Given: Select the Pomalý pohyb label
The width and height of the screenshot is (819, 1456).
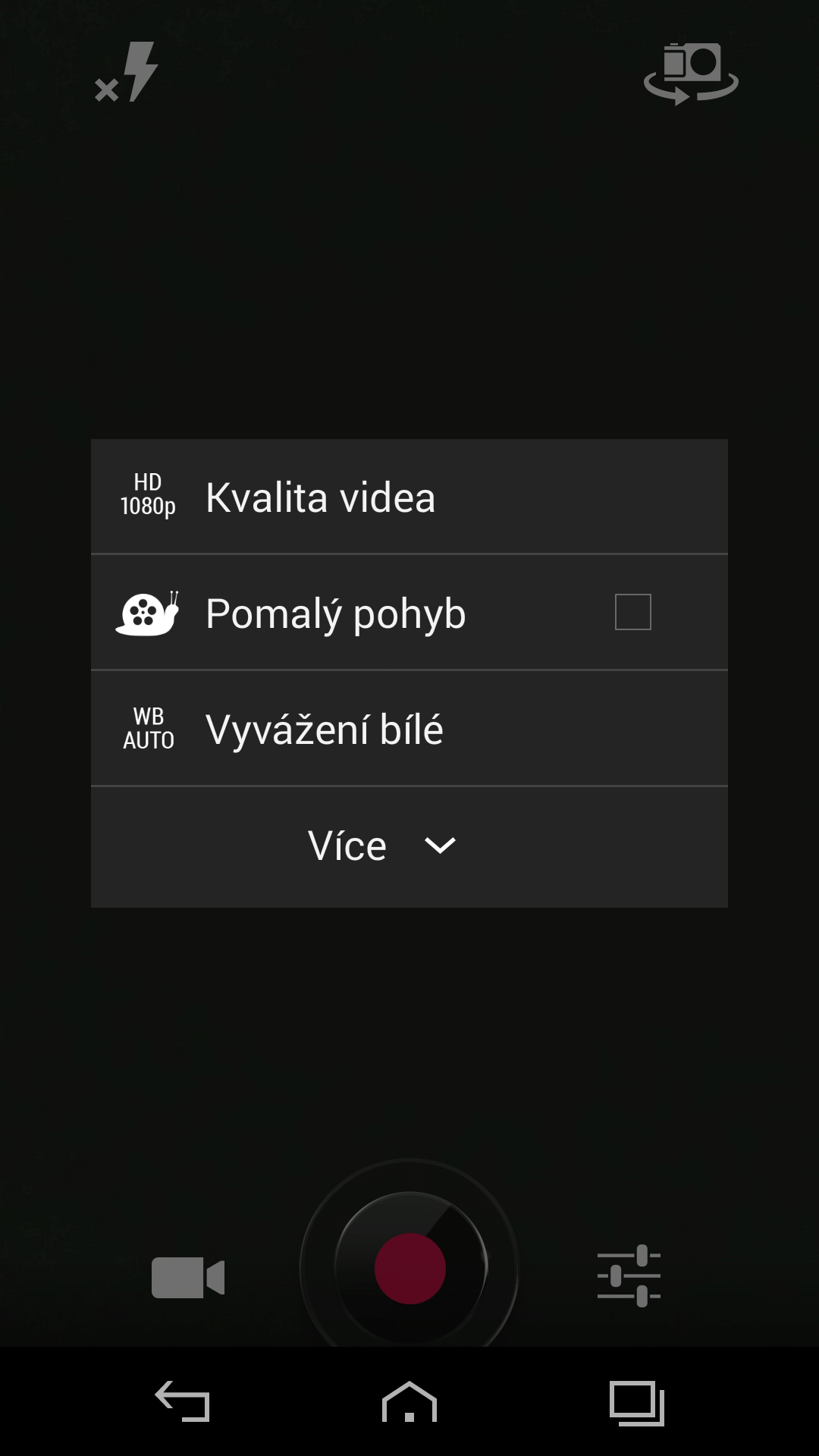Looking at the screenshot, I should coord(335,613).
